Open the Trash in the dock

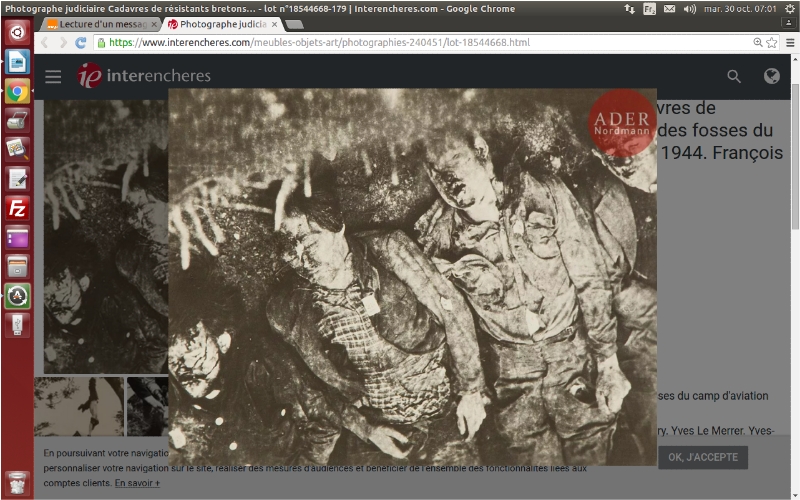point(17,483)
